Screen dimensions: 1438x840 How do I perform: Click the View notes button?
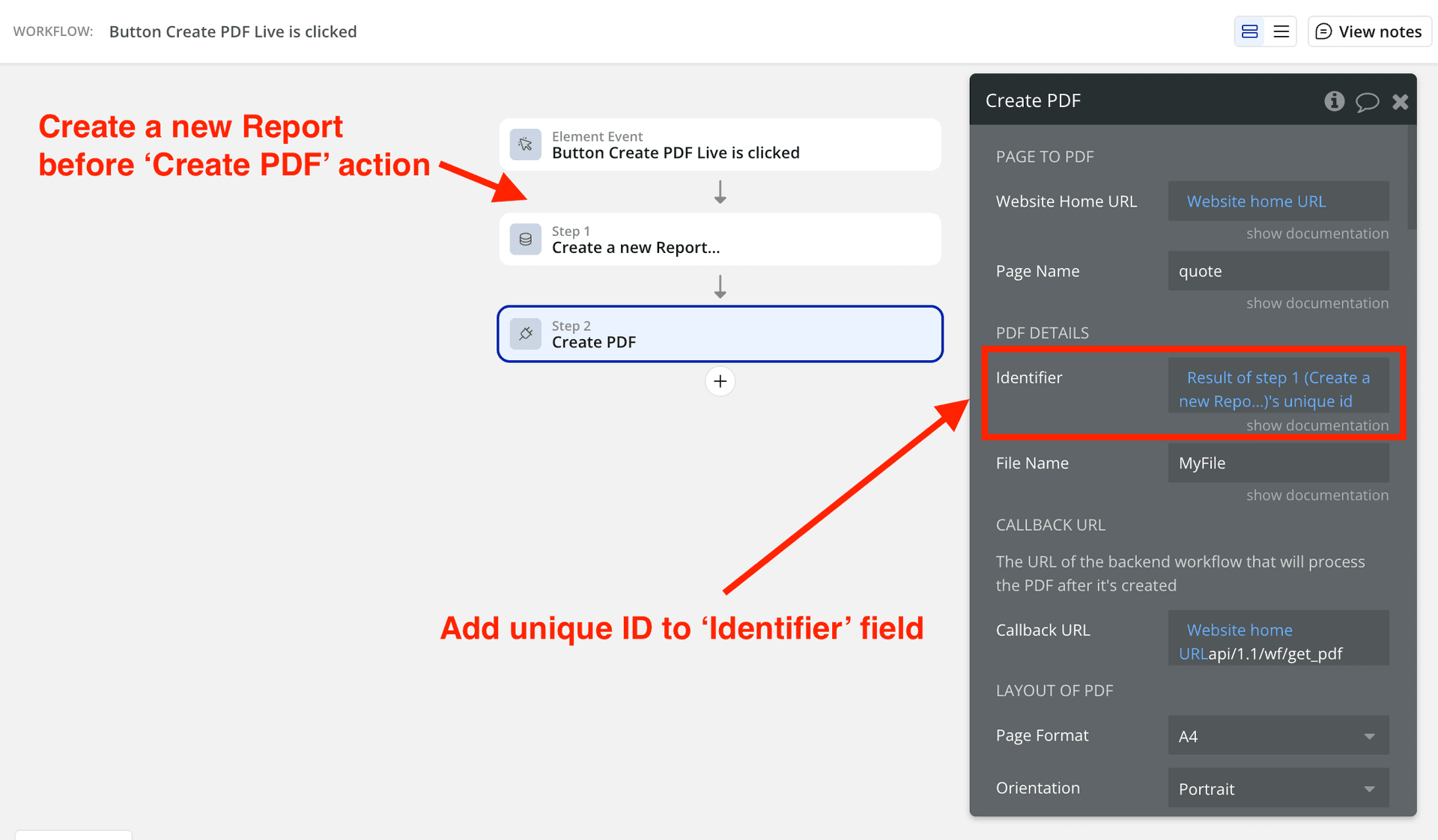click(x=1369, y=31)
